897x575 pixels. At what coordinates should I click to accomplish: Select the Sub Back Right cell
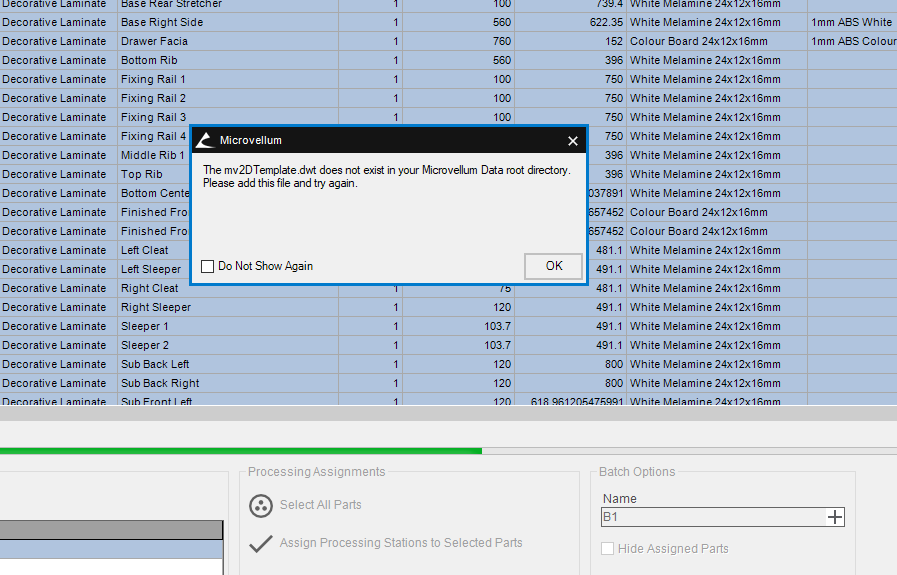[228, 383]
